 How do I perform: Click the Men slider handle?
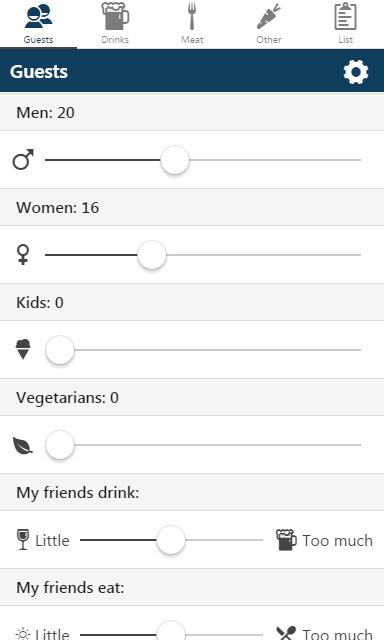[175, 160]
